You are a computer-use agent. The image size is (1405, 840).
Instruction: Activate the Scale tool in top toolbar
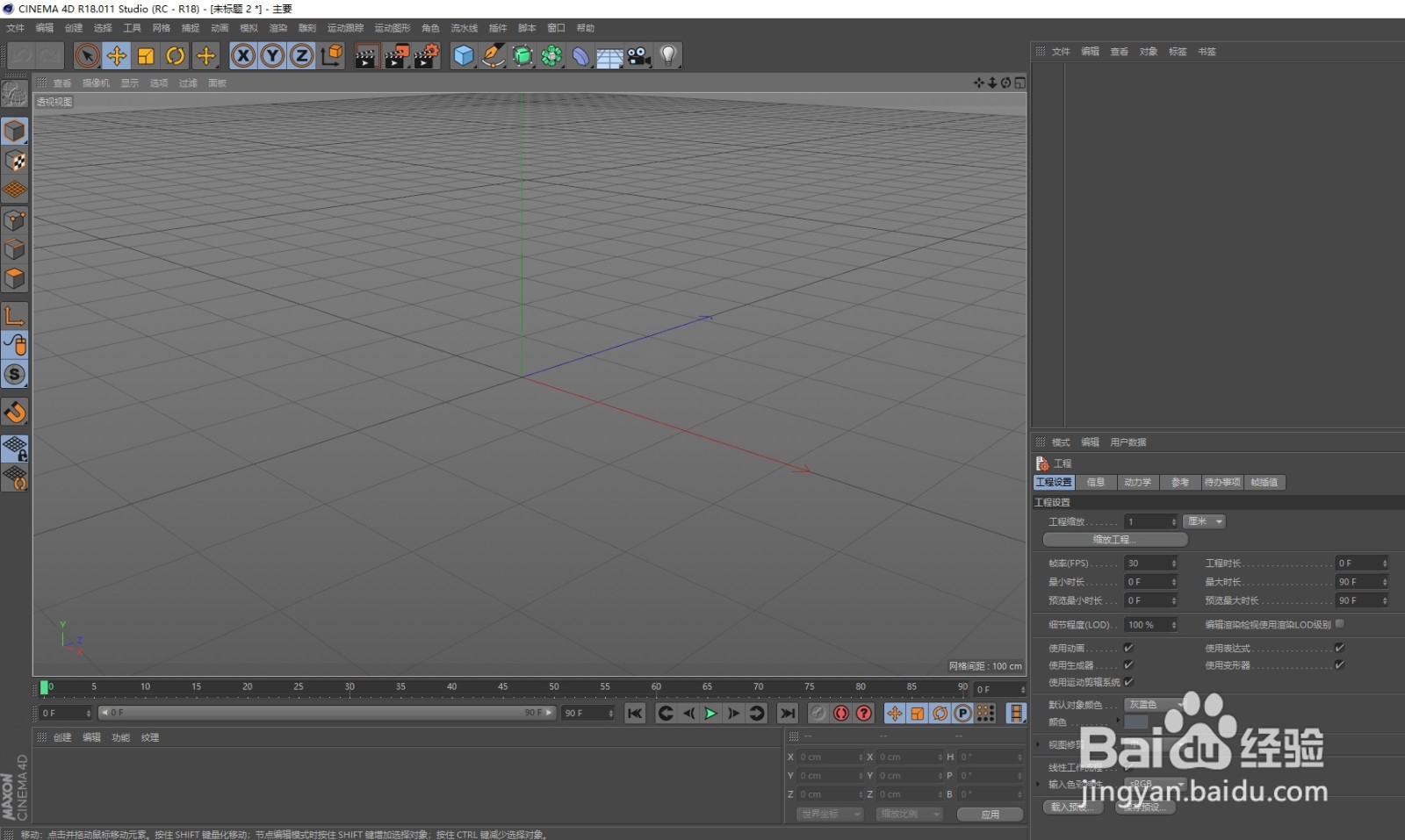(146, 56)
